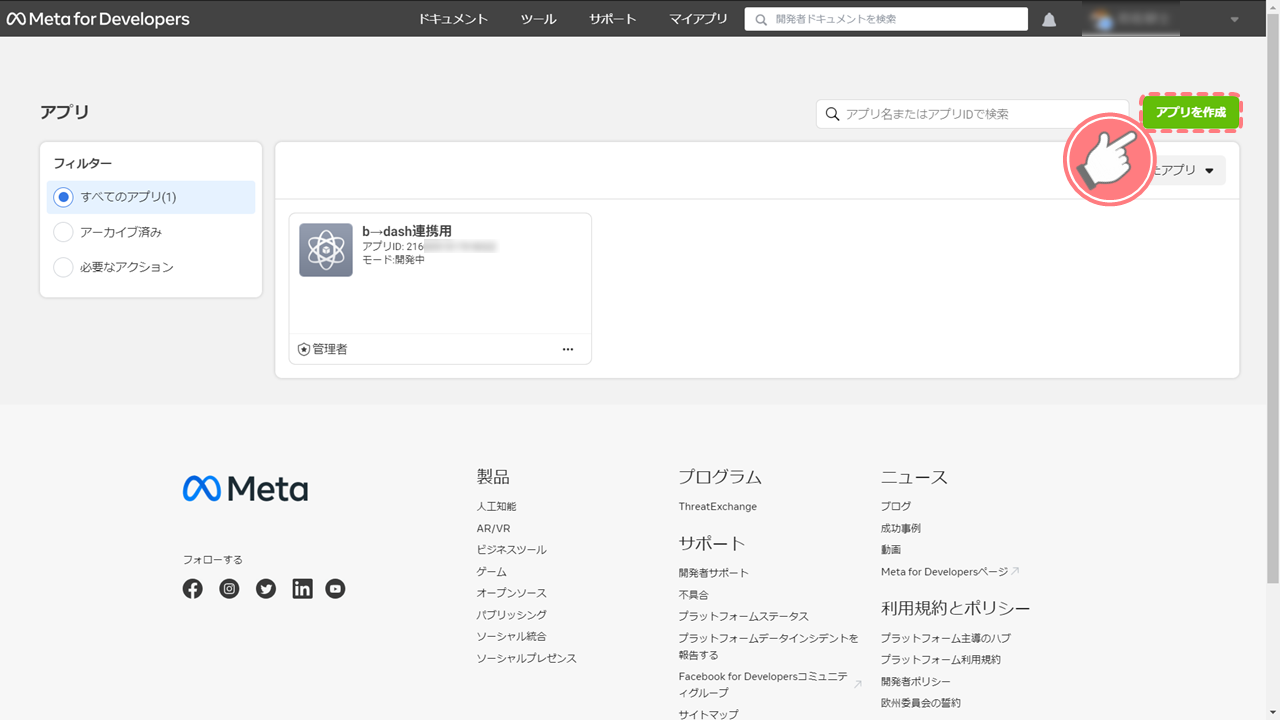Open ソーシャルプレゼンス link
This screenshot has height=720, width=1280.
(527, 658)
